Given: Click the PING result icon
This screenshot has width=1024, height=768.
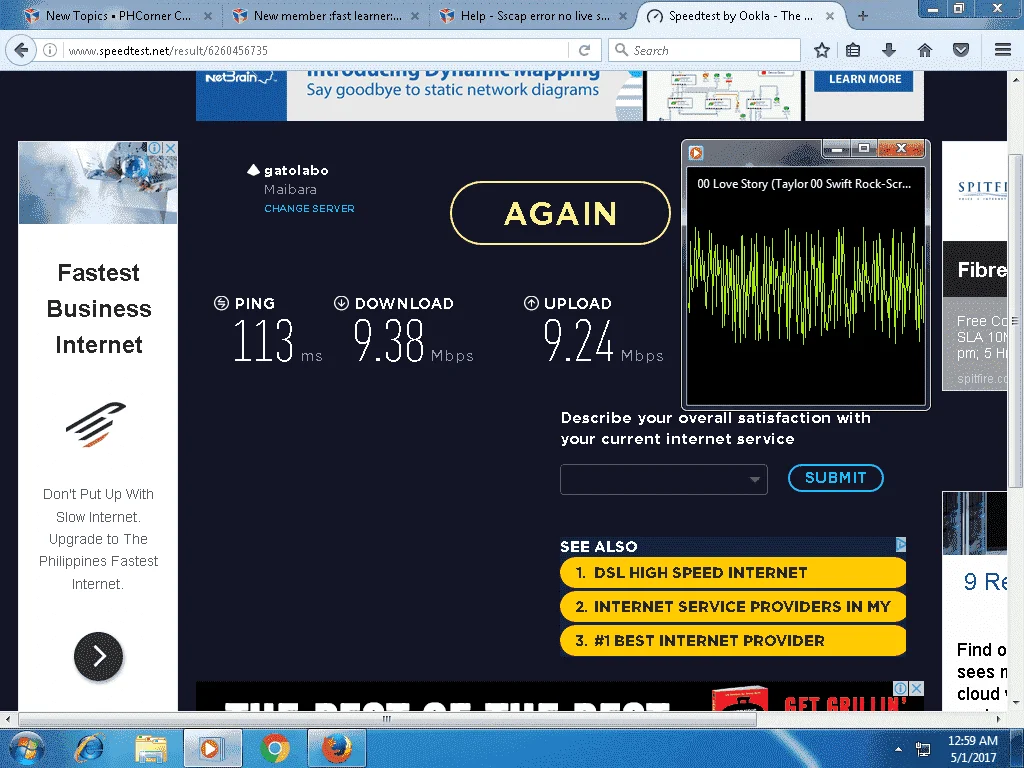Looking at the screenshot, I should coord(221,303).
